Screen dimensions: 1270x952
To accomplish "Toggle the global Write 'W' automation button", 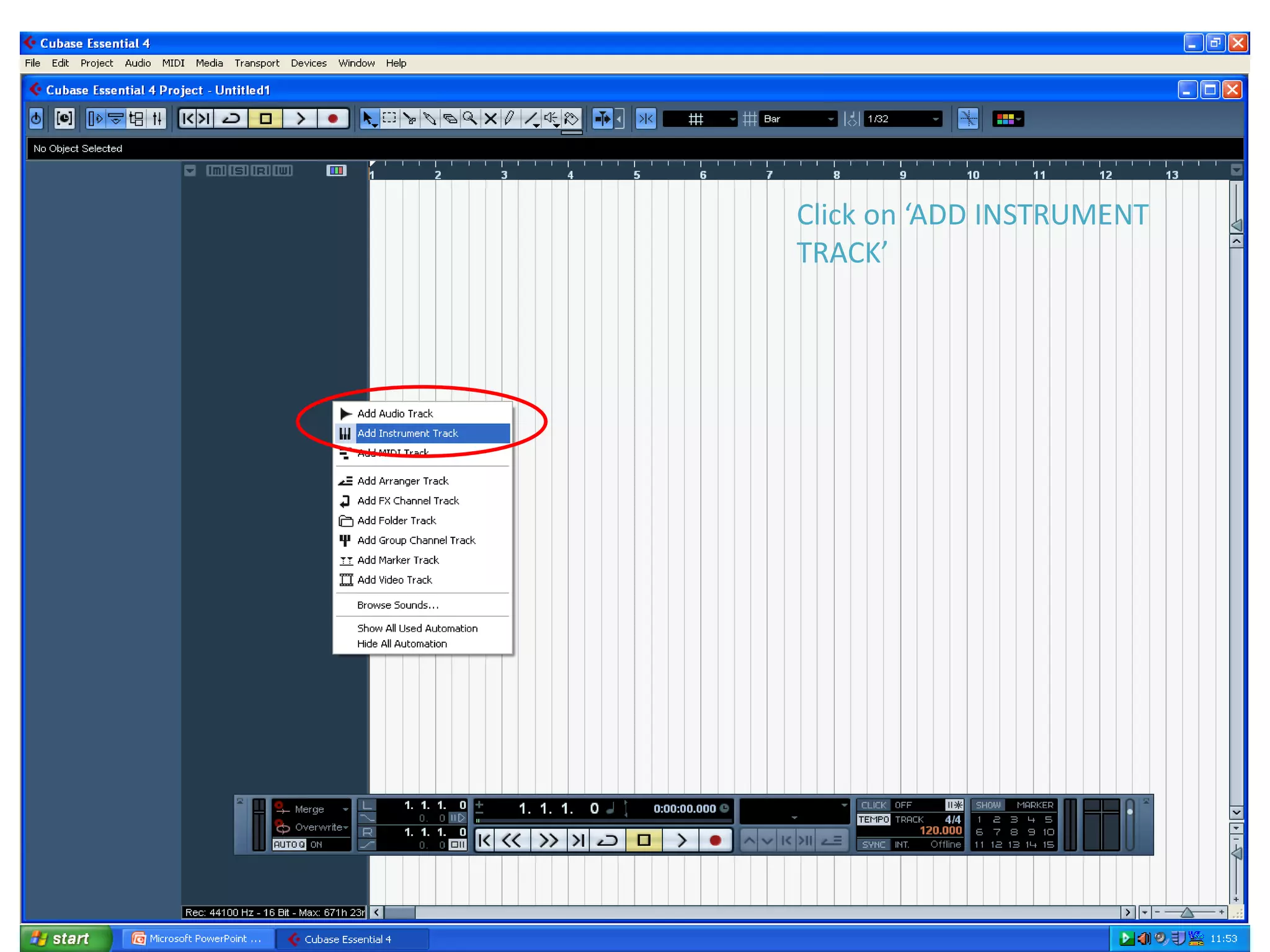I will click(x=283, y=170).
